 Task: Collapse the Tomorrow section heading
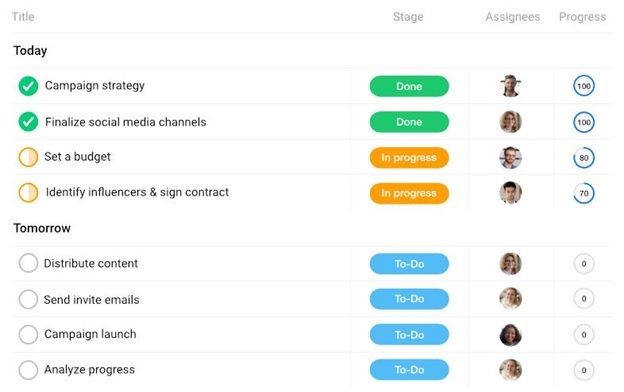(42, 228)
